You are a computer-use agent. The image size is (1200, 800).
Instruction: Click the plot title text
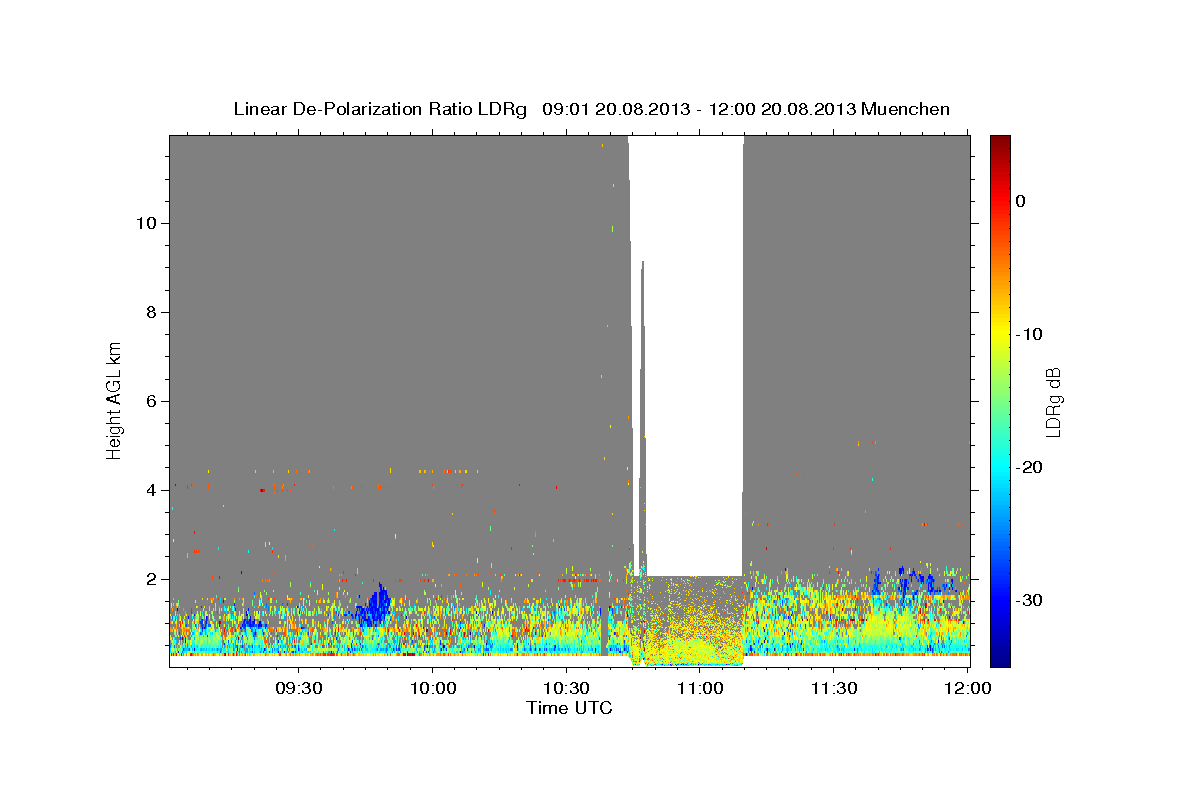(591, 109)
